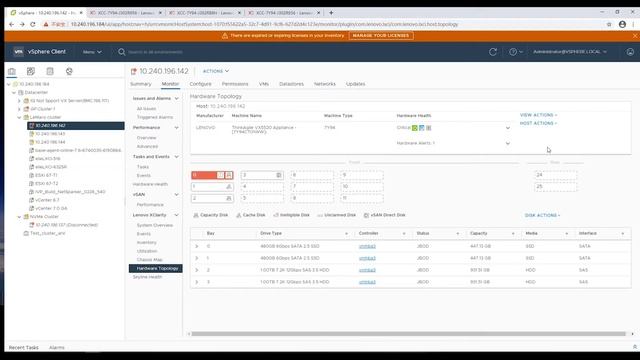This screenshot has width=640, height=360.
Task: Open the Alarms bottom panel tab
Action: tap(57, 347)
